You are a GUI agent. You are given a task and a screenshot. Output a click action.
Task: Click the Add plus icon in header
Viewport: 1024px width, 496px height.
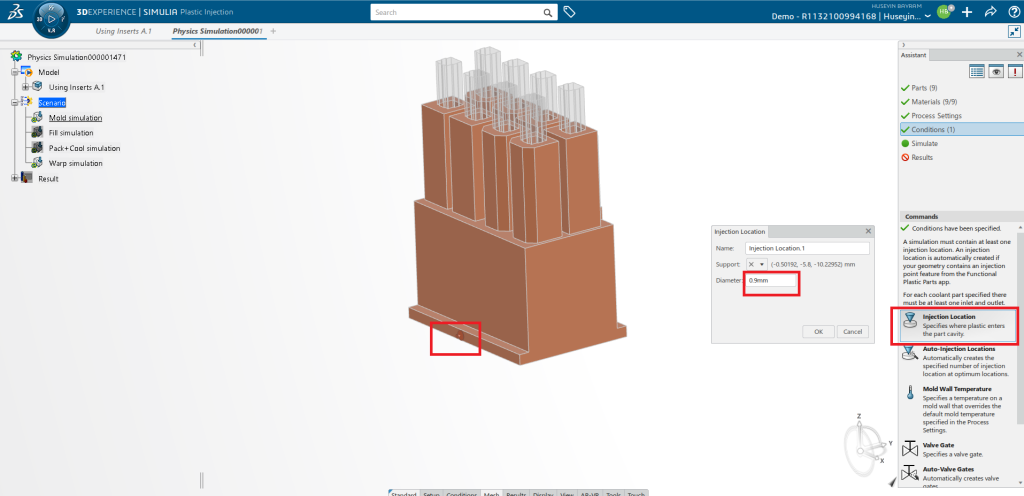[966, 13]
